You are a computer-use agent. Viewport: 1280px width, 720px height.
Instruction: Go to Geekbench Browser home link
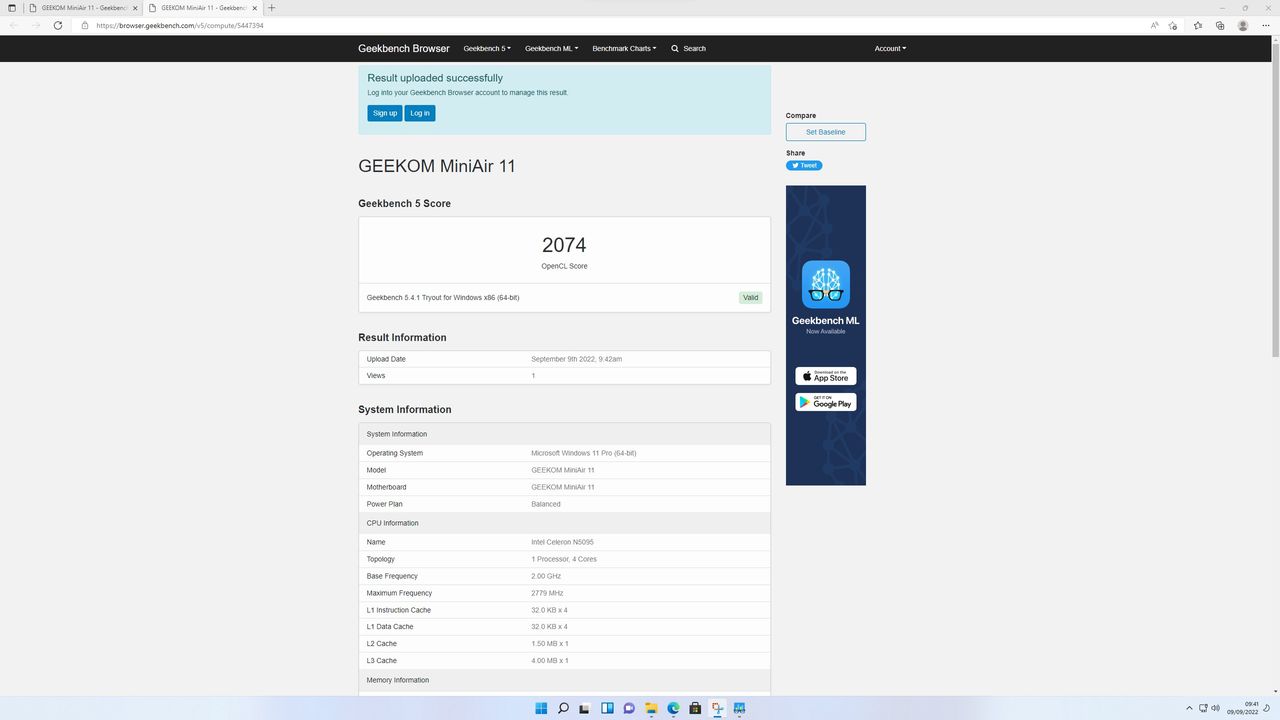(404, 48)
